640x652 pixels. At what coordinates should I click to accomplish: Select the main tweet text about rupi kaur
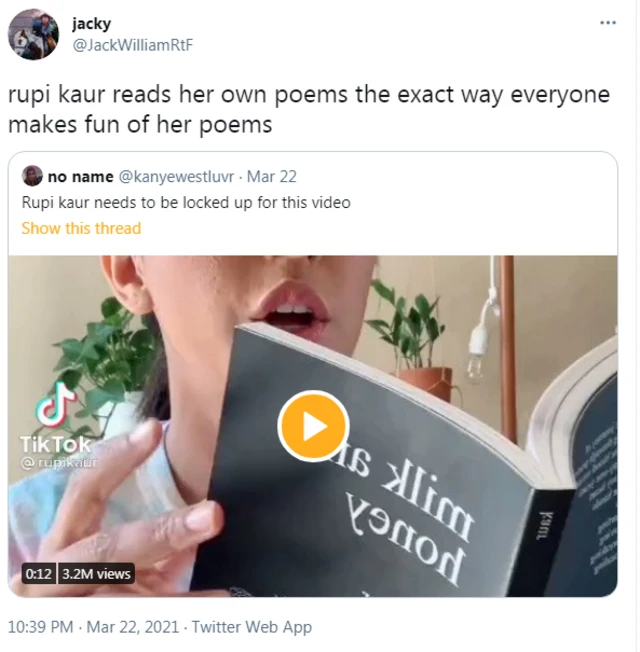(309, 109)
